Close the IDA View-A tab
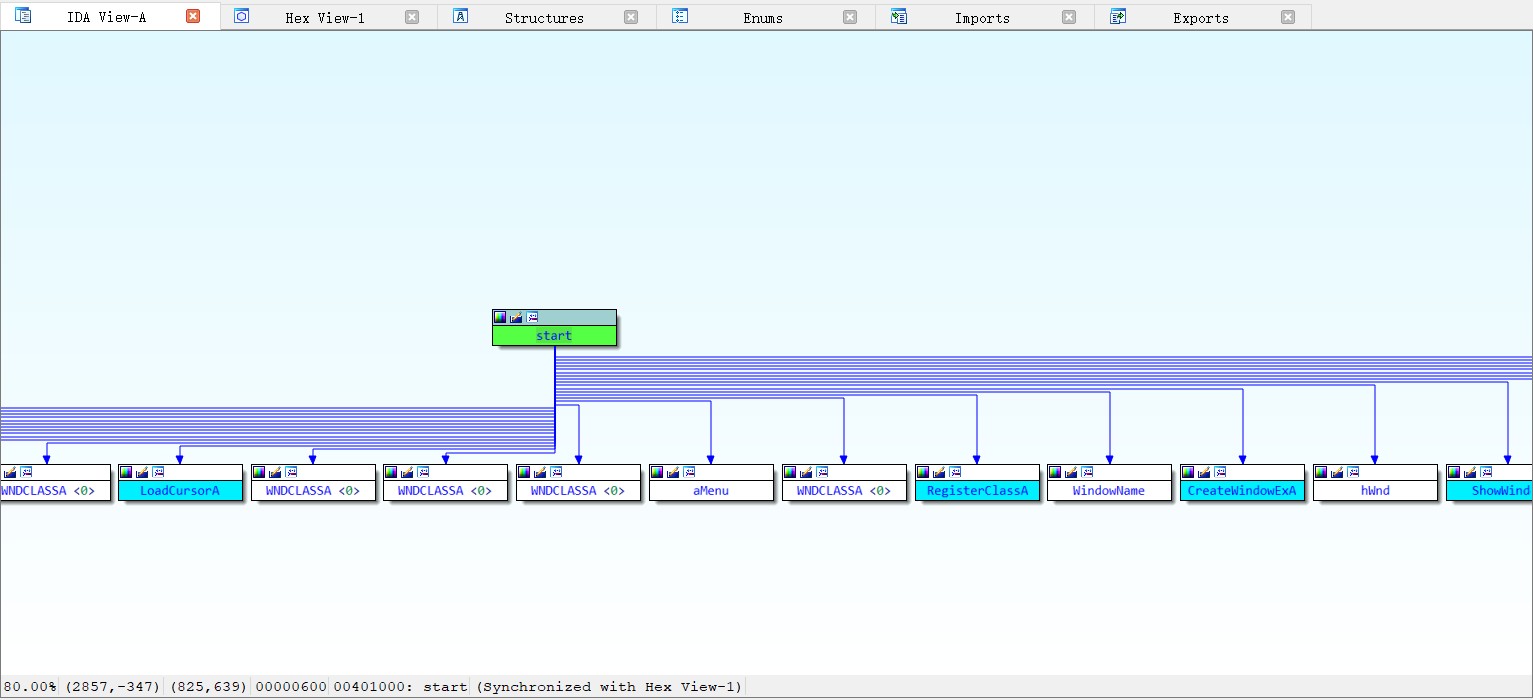1533x700 pixels. (x=193, y=16)
